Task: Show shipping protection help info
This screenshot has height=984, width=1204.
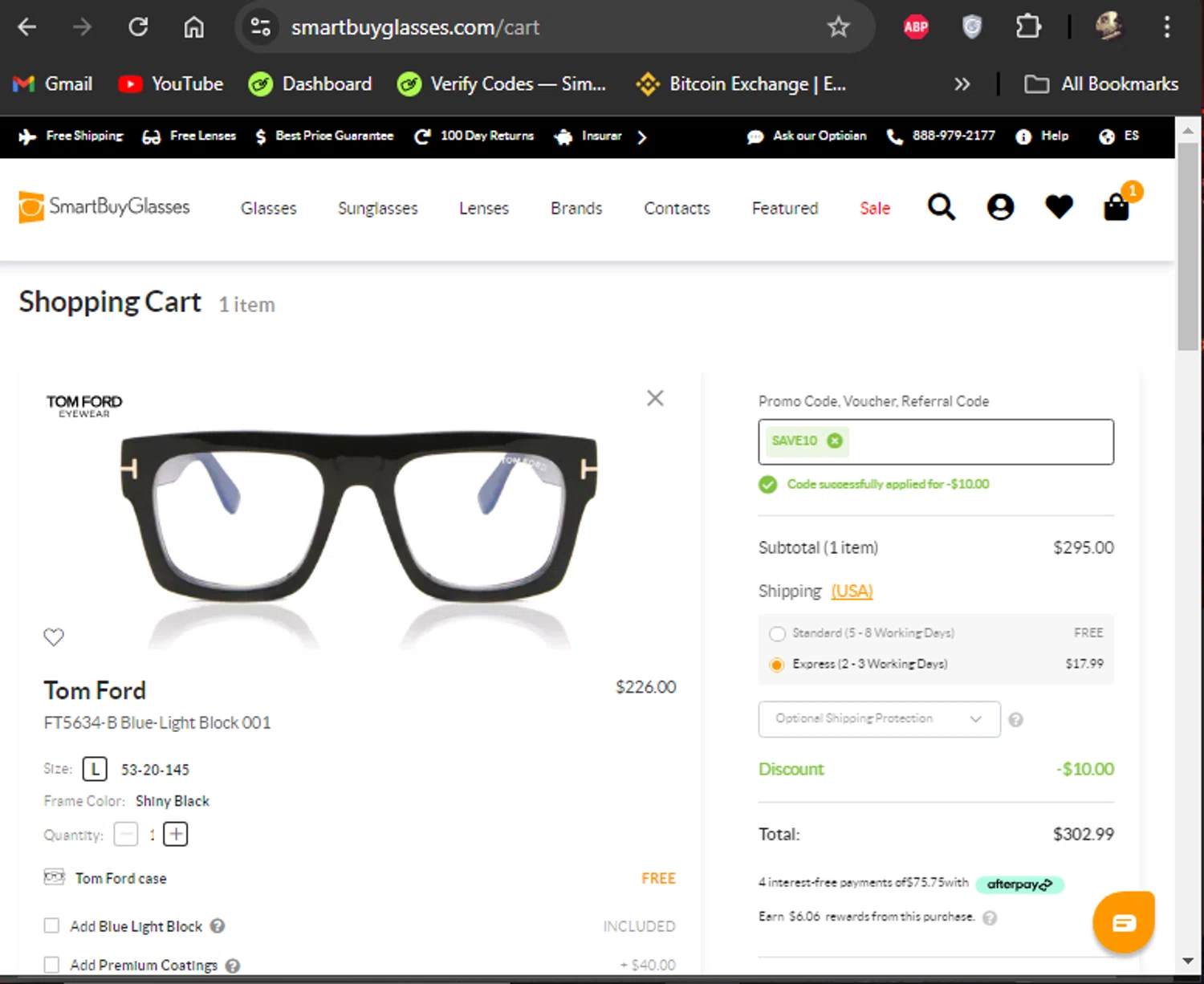Action: 1015,720
